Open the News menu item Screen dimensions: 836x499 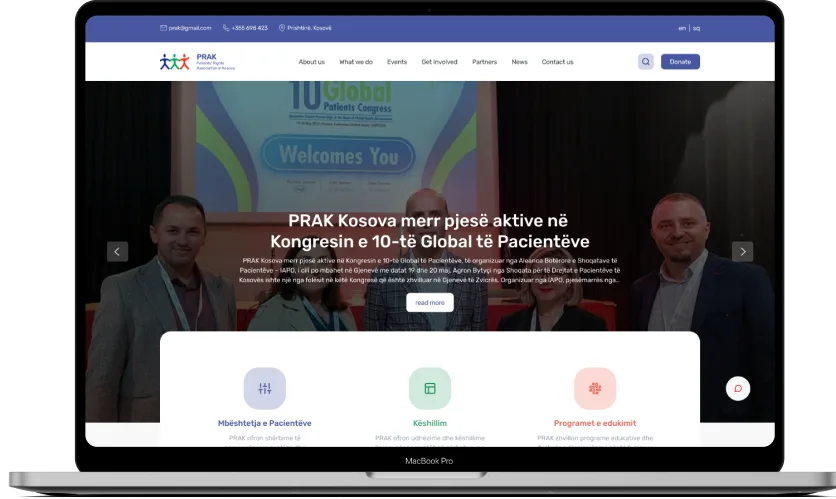coord(519,62)
